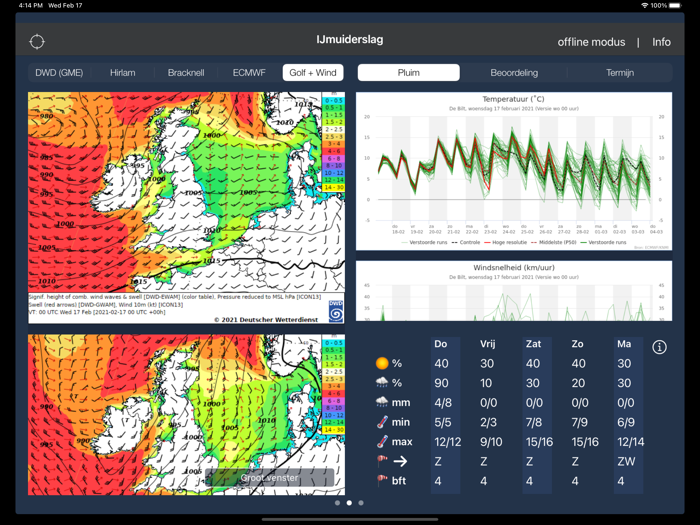This screenshot has width=700, height=525.
Task: Switch to the ECMWF tab
Action: click(x=249, y=73)
